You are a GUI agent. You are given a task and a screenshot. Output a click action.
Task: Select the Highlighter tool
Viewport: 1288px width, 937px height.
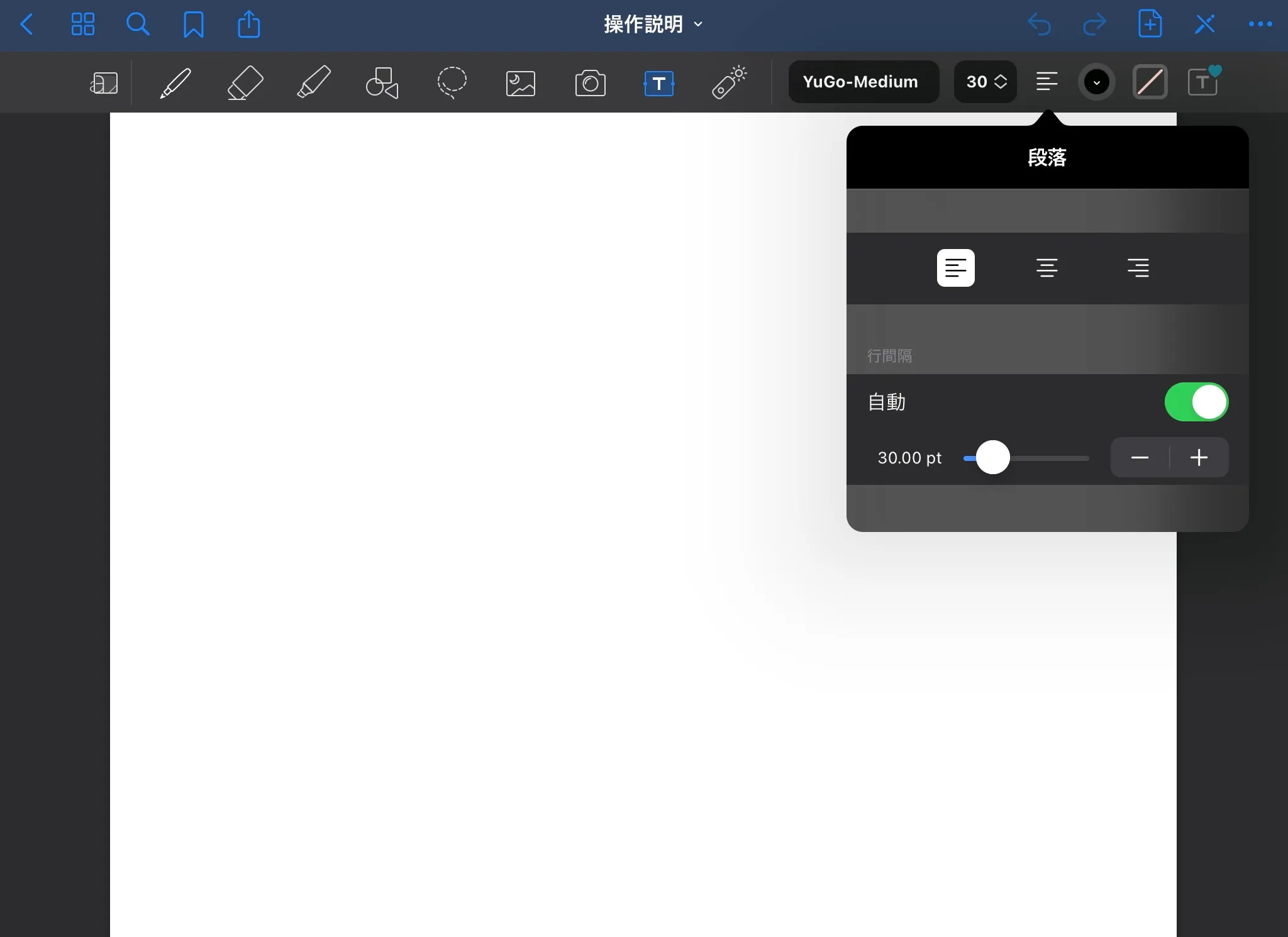[x=314, y=82]
